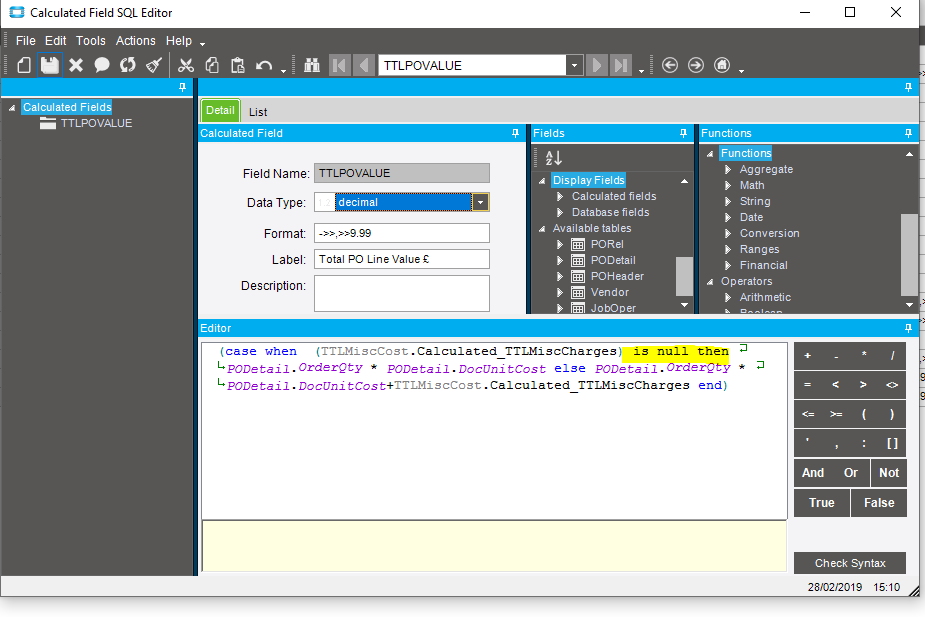Image resolution: width=925 pixels, height=617 pixels.
Task: Insert the And operator
Action: (x=813, y=472)
